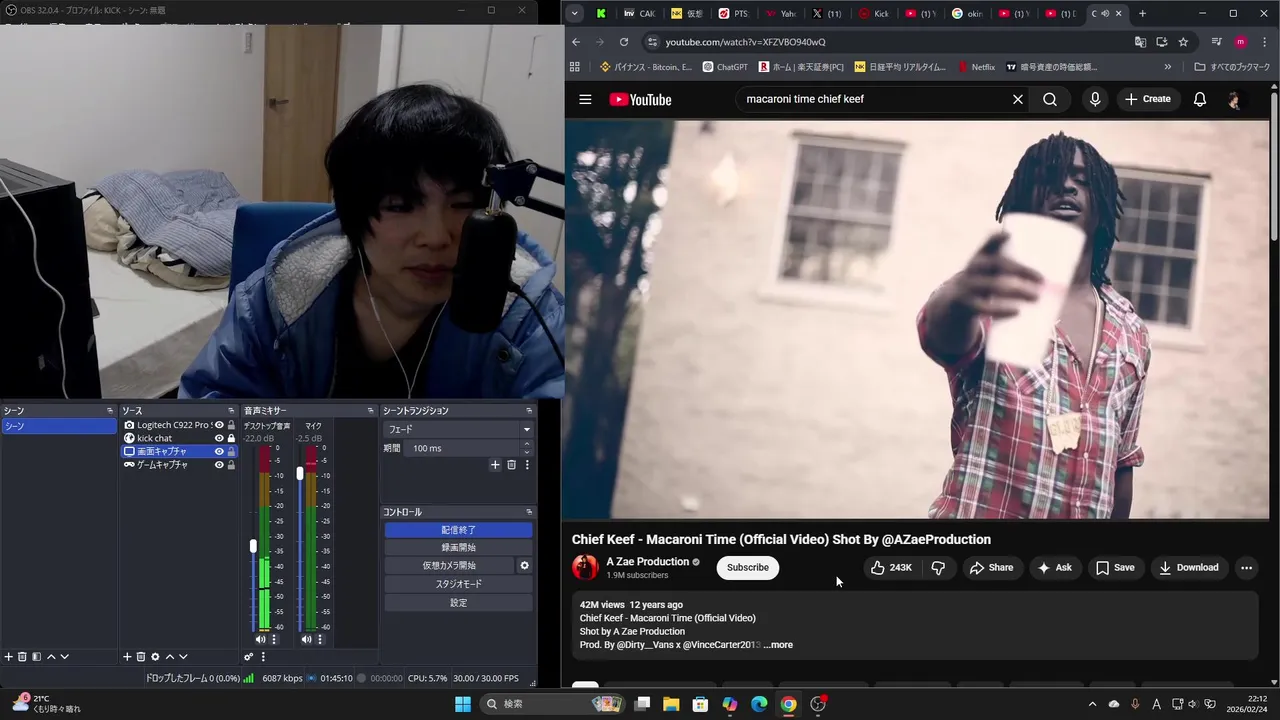Toggle lock on 画面キャプチャ source
Screen dimensions: 1280x720
tap(231, 451)
